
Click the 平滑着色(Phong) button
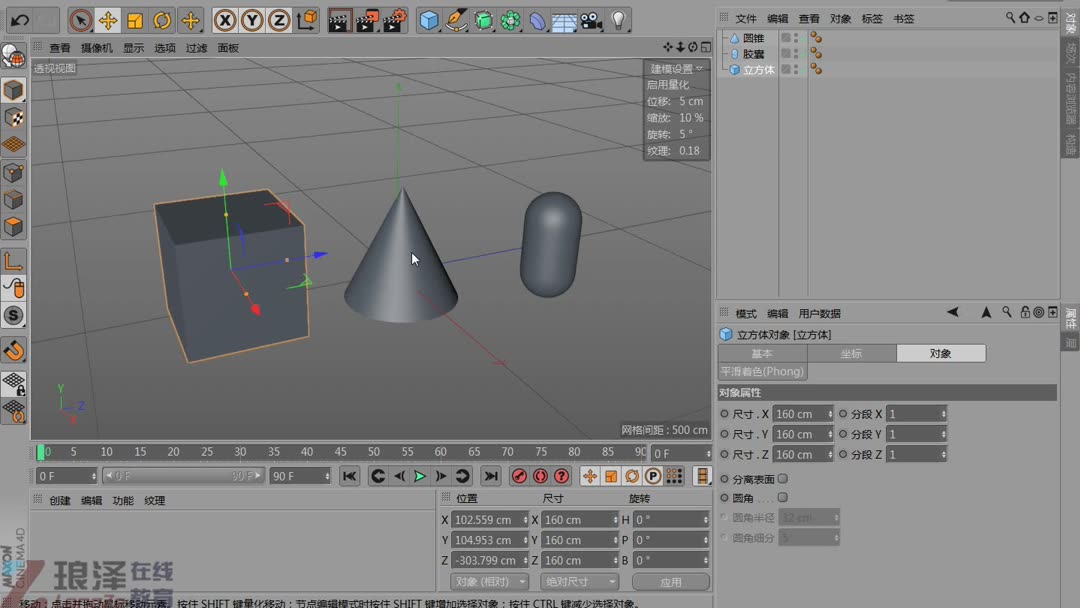click(x=763, y=371)
